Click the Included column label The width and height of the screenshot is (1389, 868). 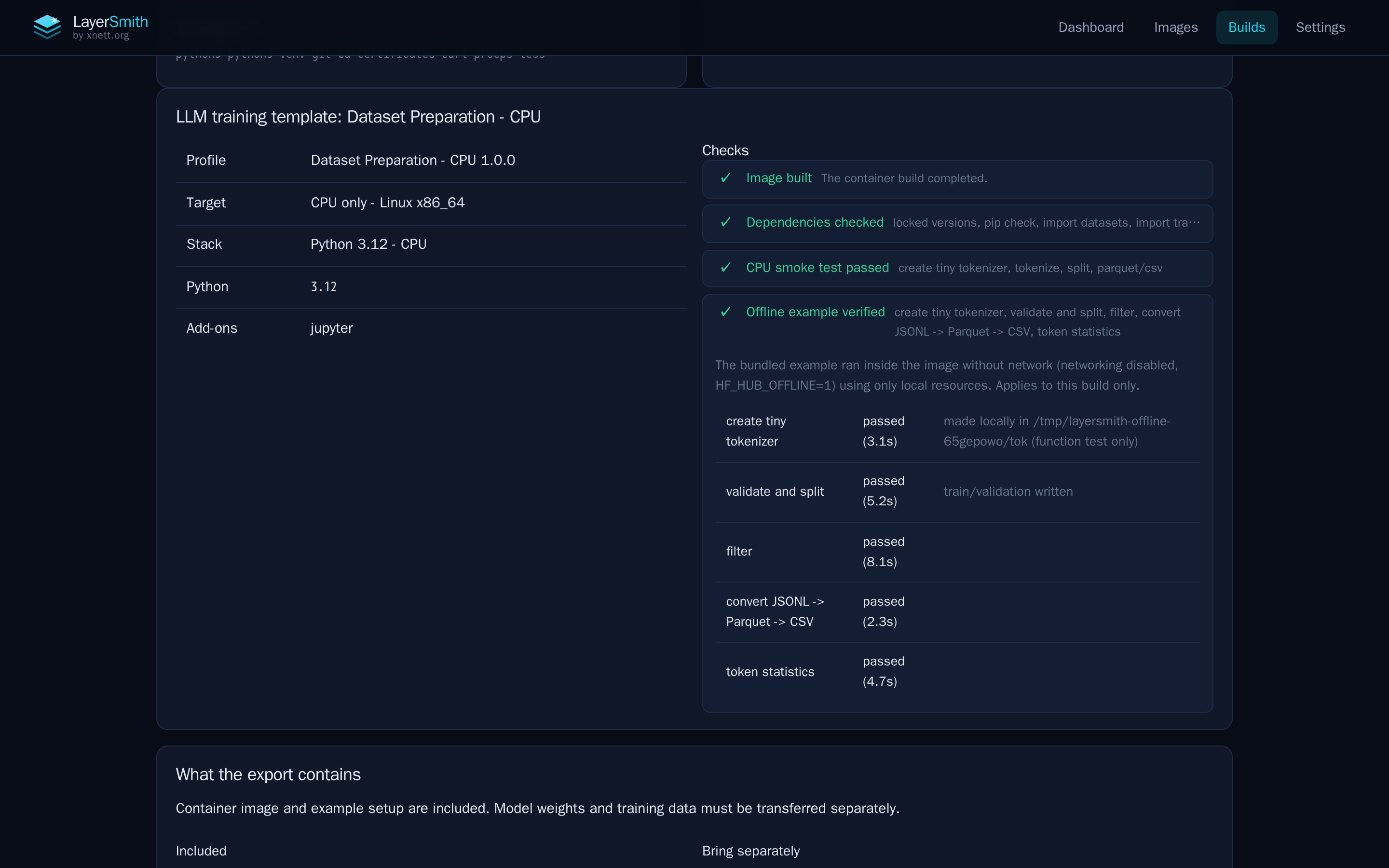pyautogui.click(x=201, y=851)
